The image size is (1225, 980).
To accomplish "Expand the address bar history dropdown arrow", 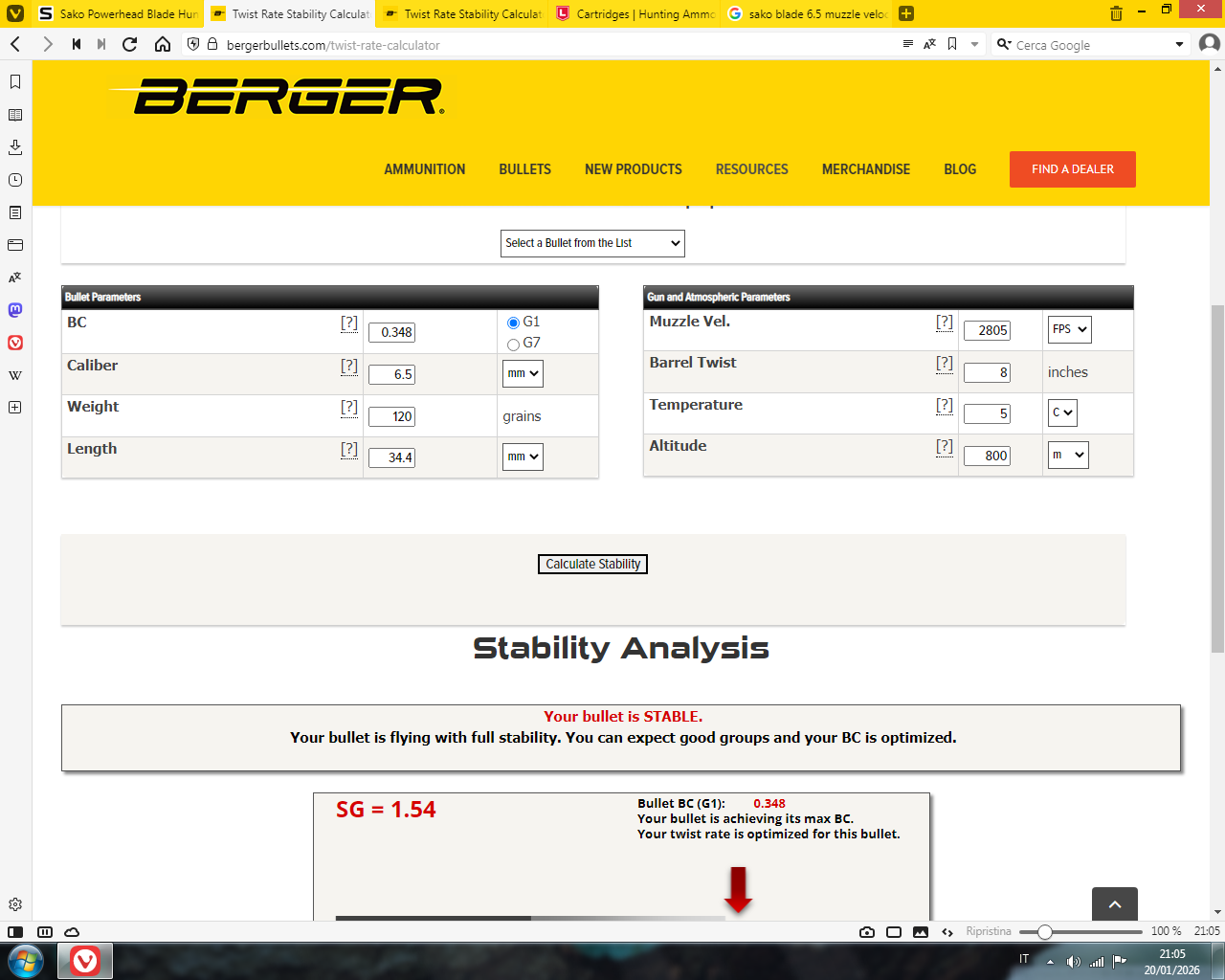I will click(975, 44).
